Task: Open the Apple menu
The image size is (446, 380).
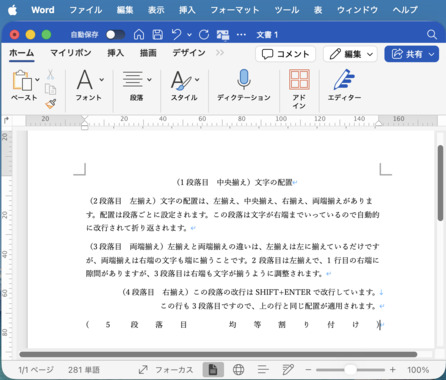Action: coord(13,10)
